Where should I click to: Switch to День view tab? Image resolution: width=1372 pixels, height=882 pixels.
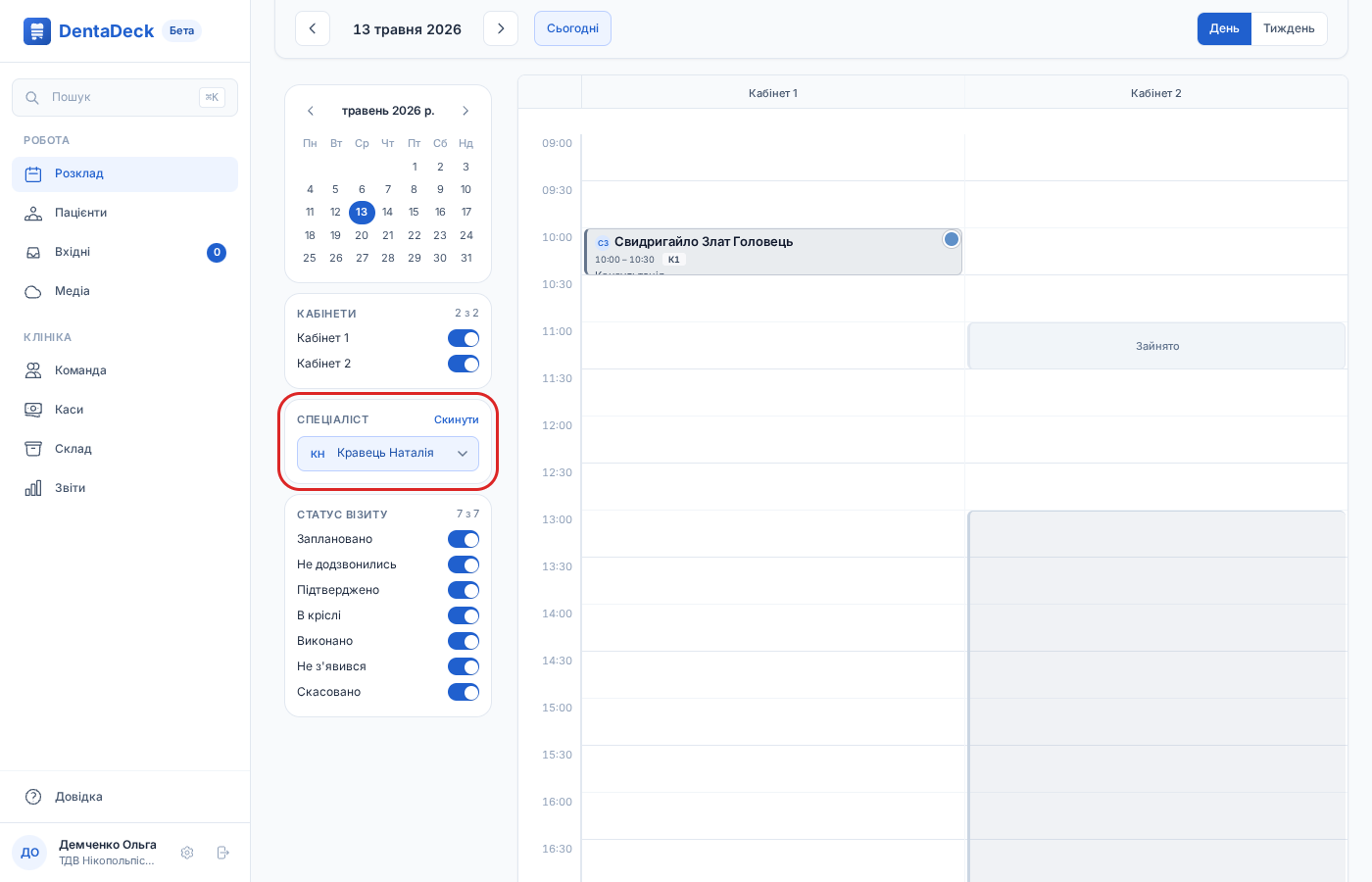1224,28
